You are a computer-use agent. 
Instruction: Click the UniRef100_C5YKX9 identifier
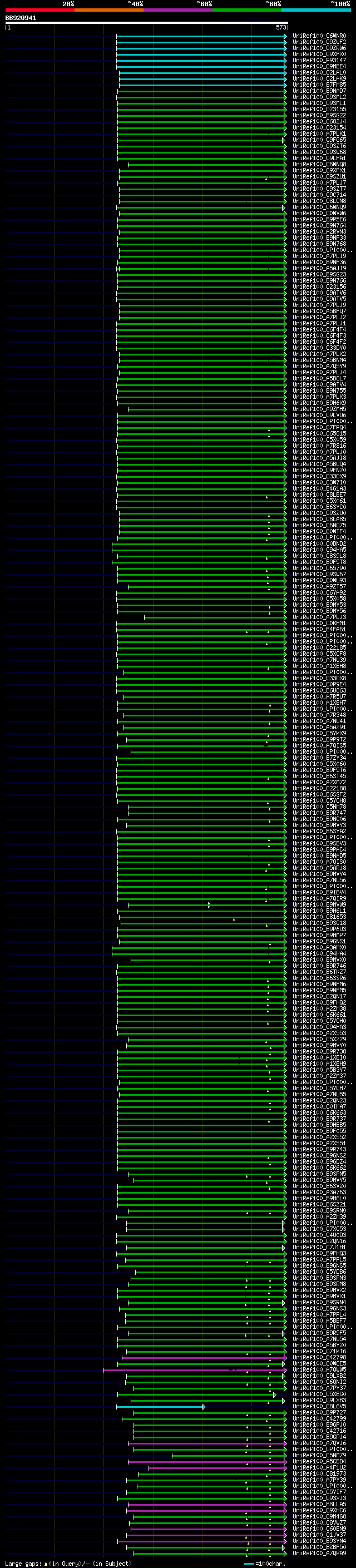[x=319, y=734]
